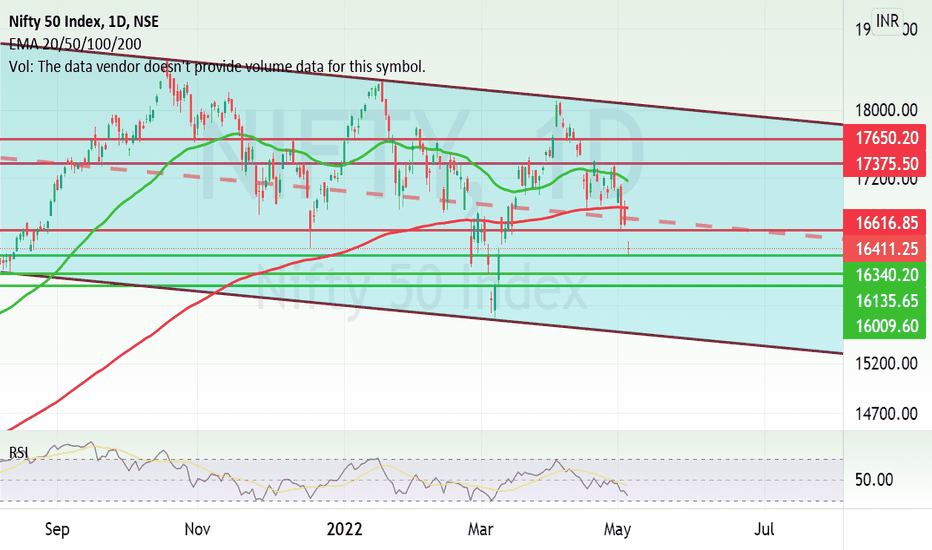Click the 15200.00 price axis value
Screen dimensions: 932x550
pyautogui.click(x=886, y=363)
